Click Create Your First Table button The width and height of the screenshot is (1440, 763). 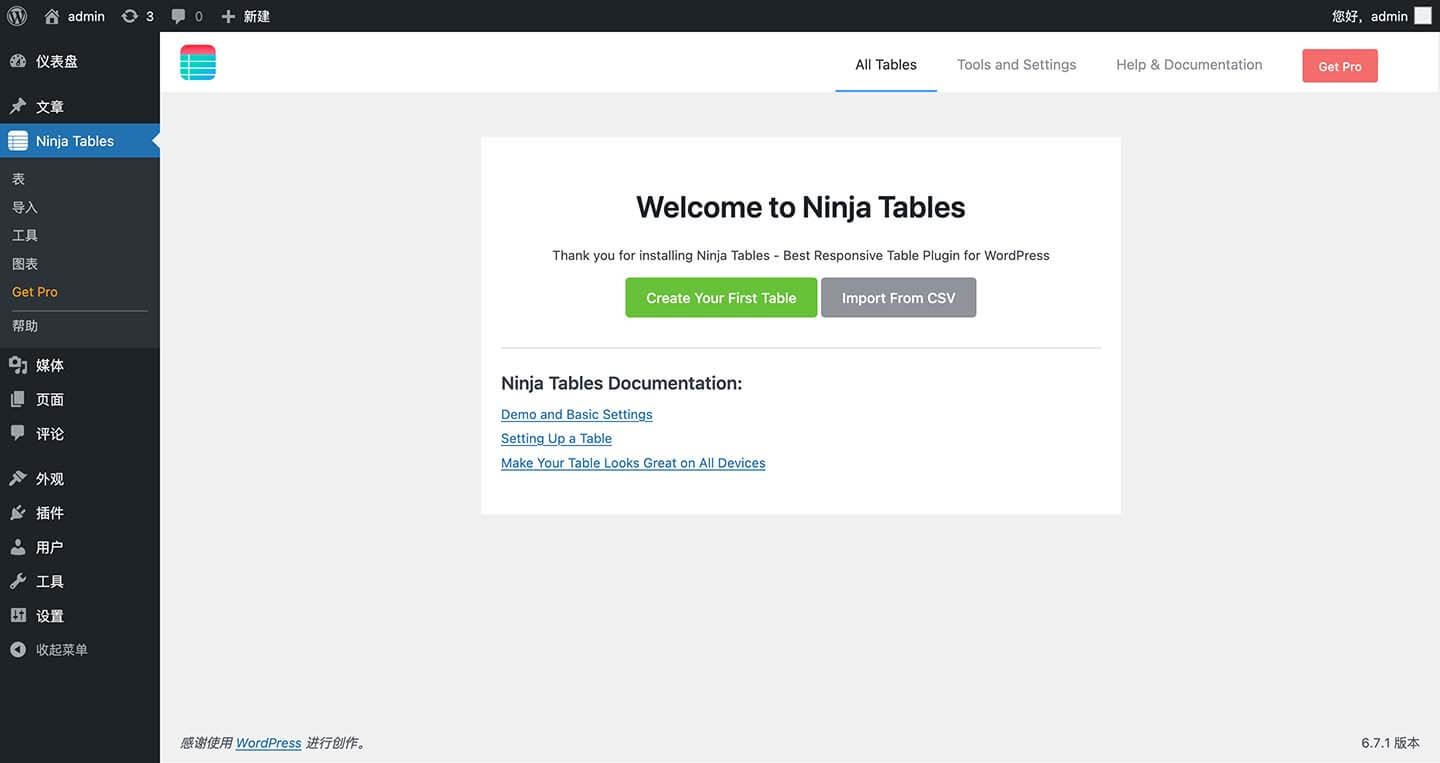[721, 298]
